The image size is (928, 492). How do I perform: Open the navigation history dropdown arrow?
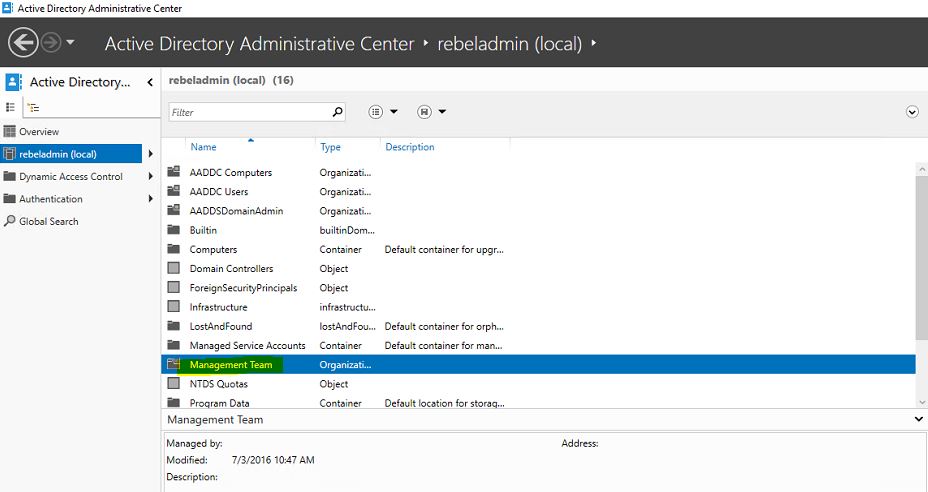pos(70,43)
